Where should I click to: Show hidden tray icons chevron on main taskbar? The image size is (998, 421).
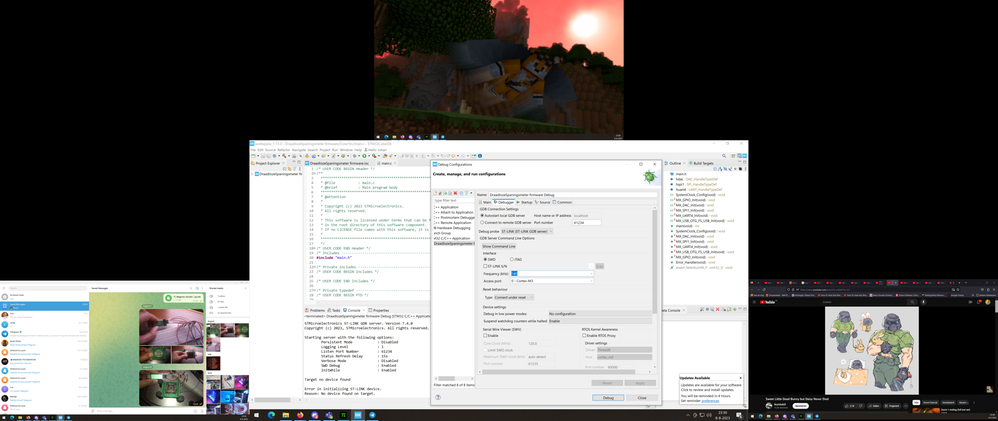[x=688, y=415]
